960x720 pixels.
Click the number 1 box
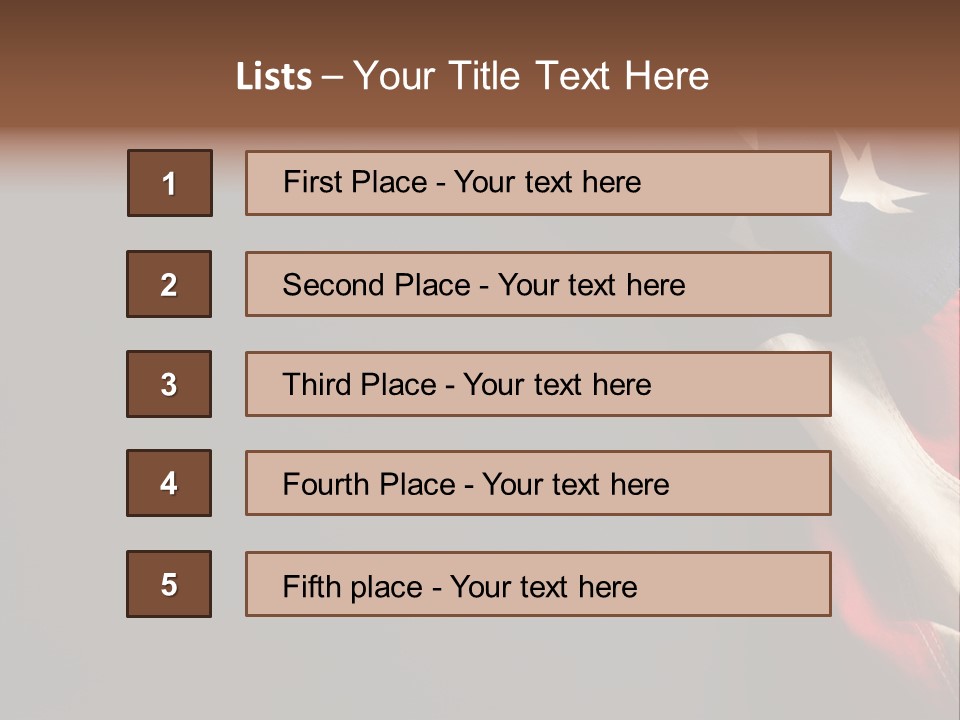170,183
